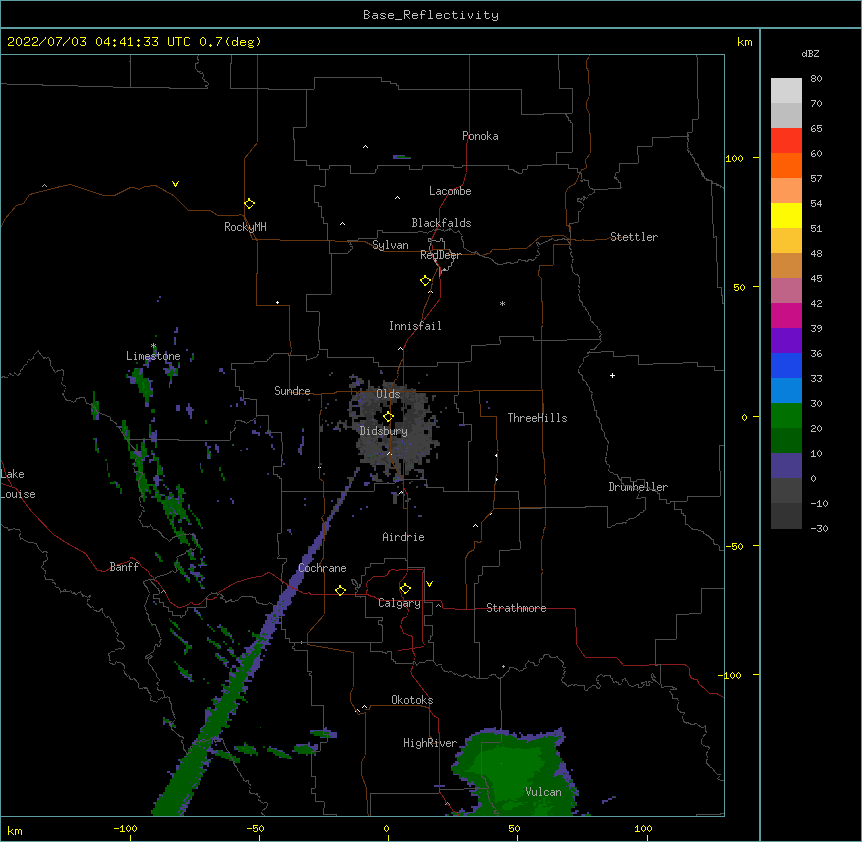Click the Didsbury city label
Screen dimensions: 862x842
coord(383,431)
